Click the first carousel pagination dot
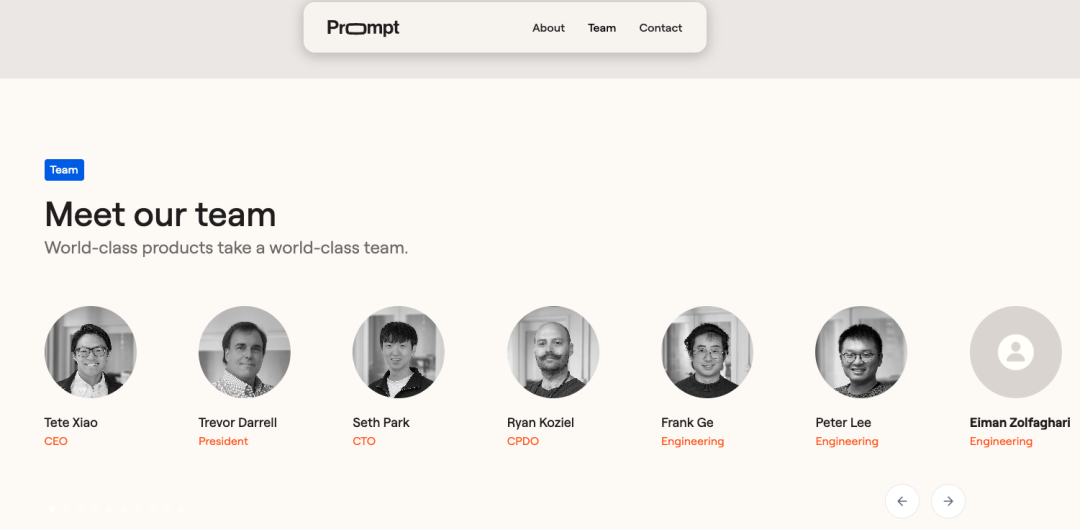Image resolution: width=1080 pixels, height=530 pixels. point(52,509)
